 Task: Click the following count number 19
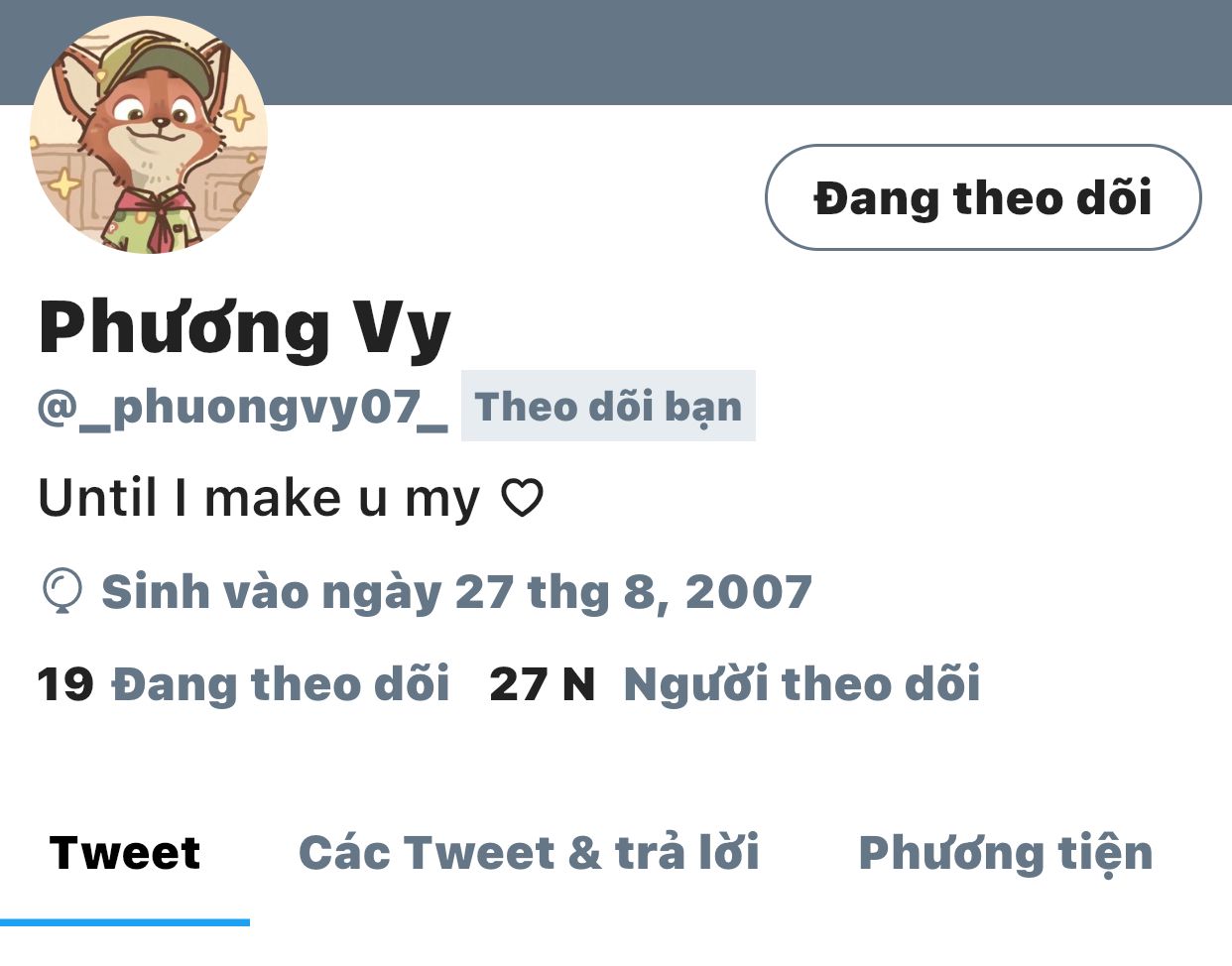point(65,684)
